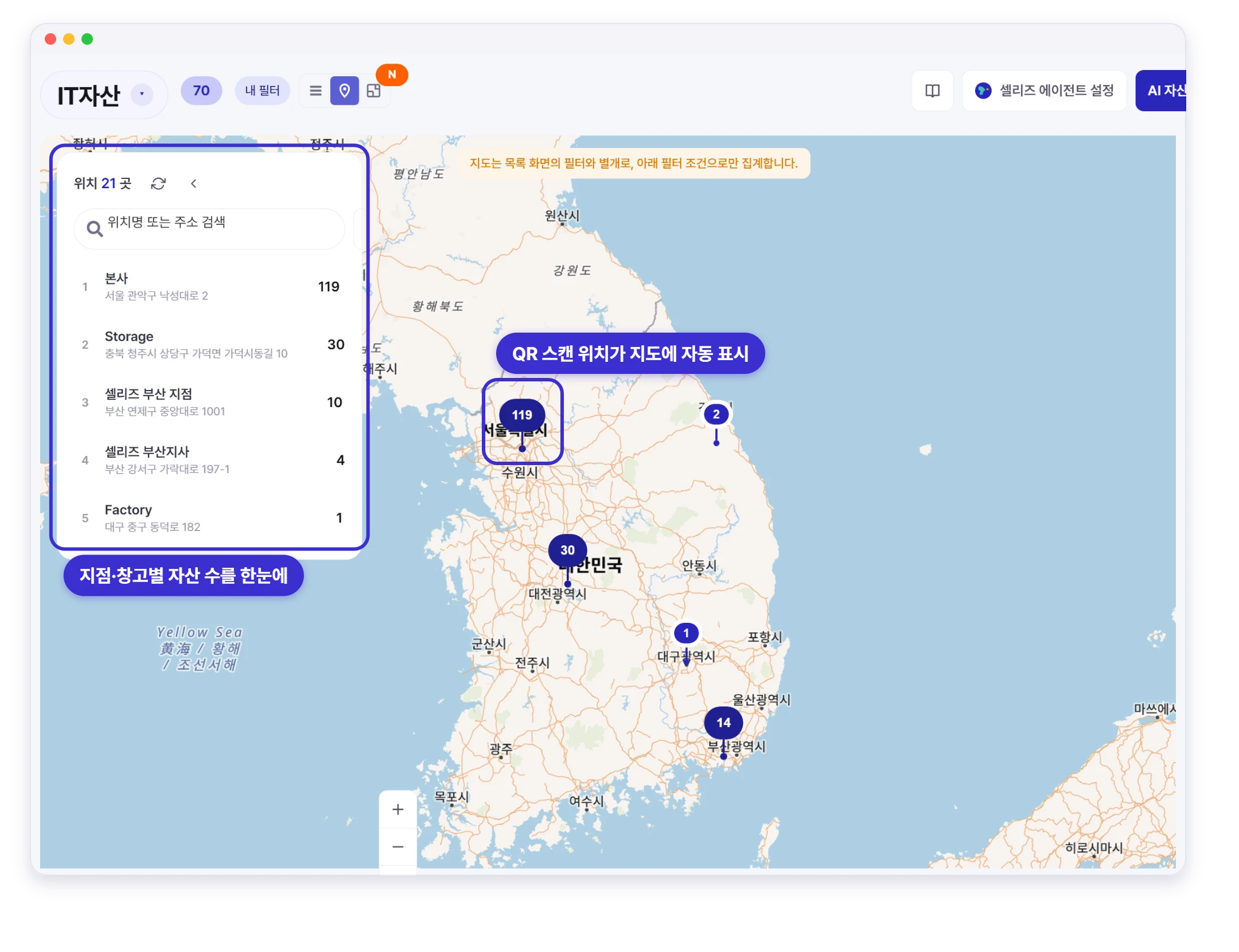Click the 위치 21 곳 heading
Image resolution: width=1239 pixels, height=952 pixels.
(103, 184)
